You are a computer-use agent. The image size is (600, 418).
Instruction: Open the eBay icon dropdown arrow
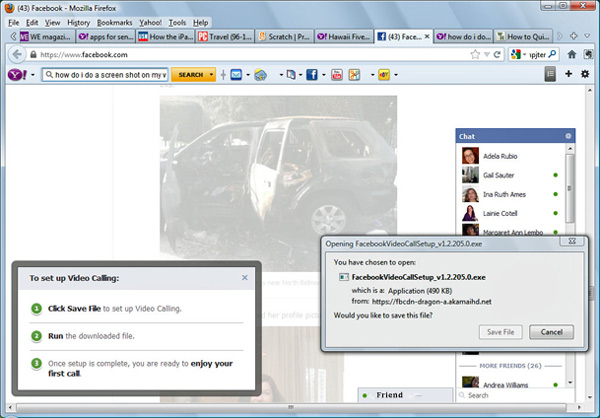pyautogui.click(x=395, y=75)
